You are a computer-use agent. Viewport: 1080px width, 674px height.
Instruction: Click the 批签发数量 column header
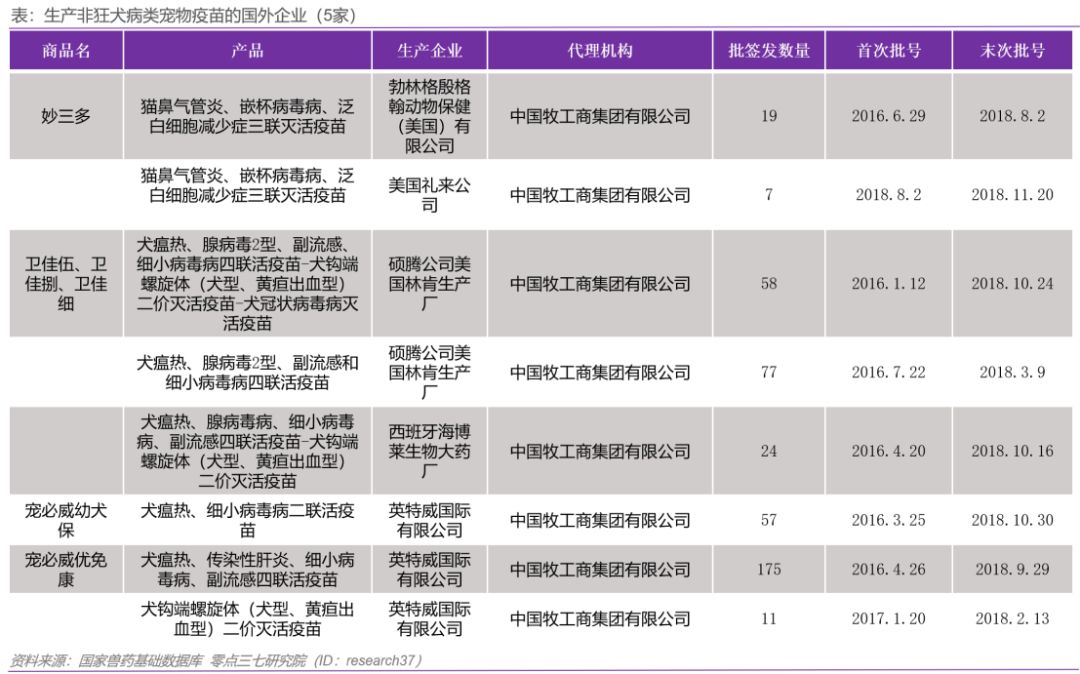770,50
